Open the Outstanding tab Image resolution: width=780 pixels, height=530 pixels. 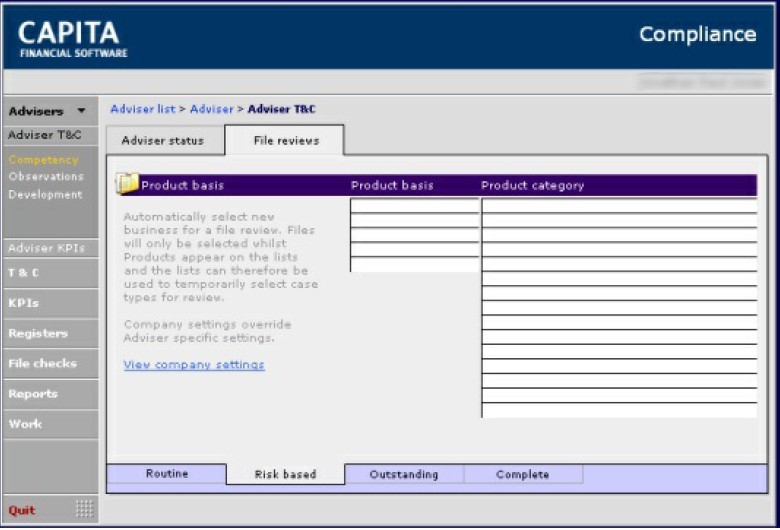pyautogui.click(x=404, y=475)
